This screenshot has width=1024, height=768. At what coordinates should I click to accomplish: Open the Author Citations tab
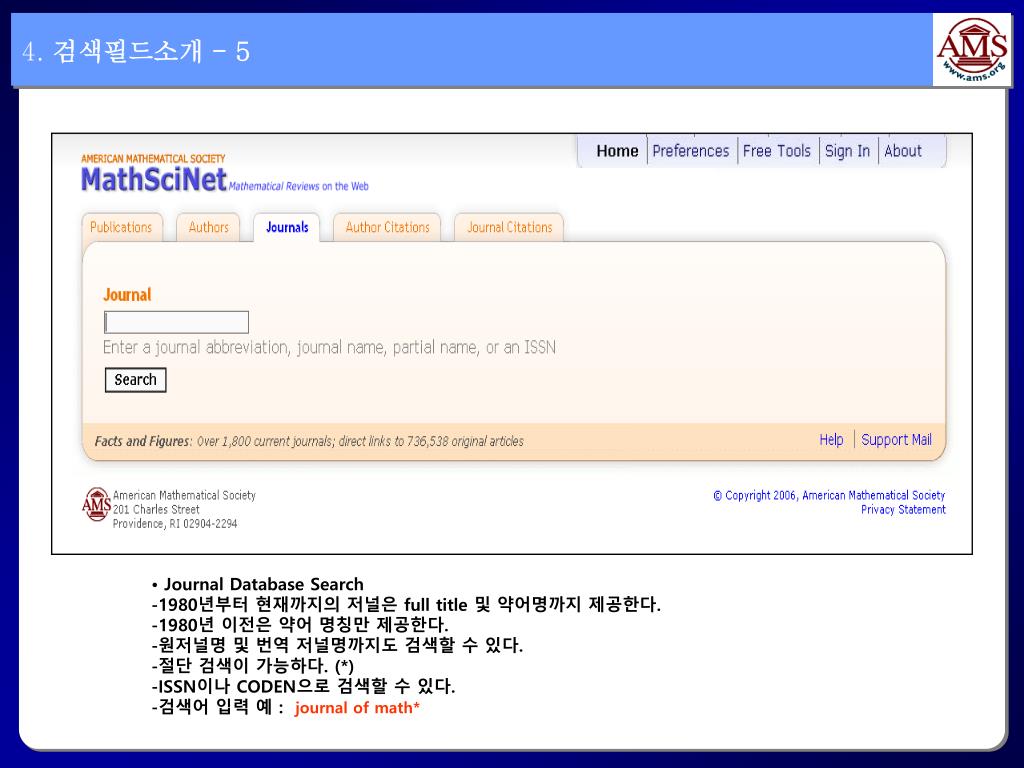(387, 227)
